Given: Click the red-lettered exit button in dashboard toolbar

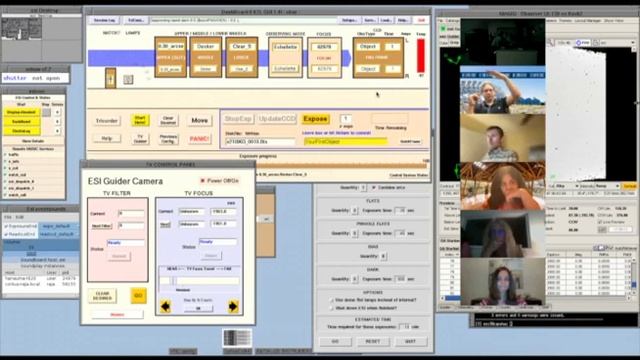Looking at the screenshot, I should pos(421,20).
